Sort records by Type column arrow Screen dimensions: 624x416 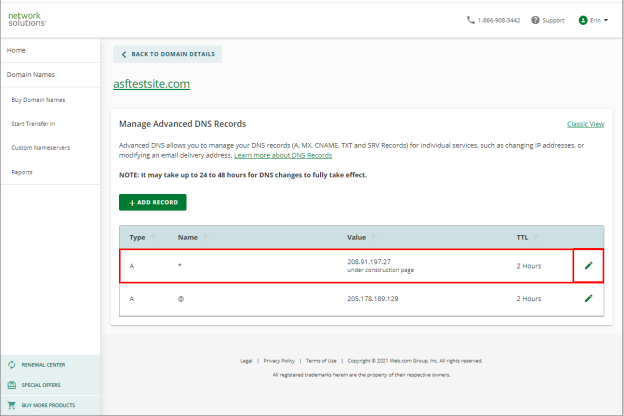(x=152, y=237)
